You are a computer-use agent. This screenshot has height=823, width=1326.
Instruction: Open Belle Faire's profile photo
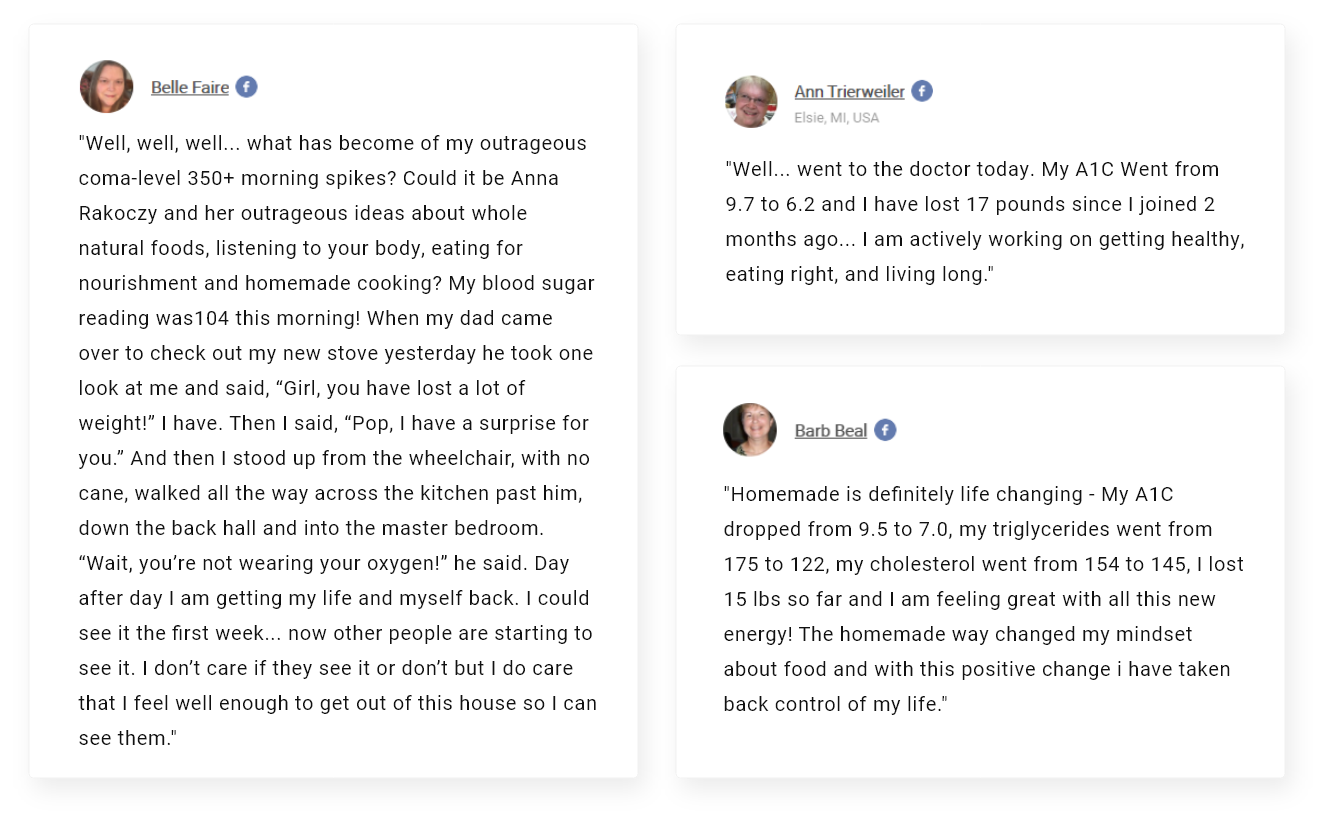pyautogui.click(x=106, y=86)
